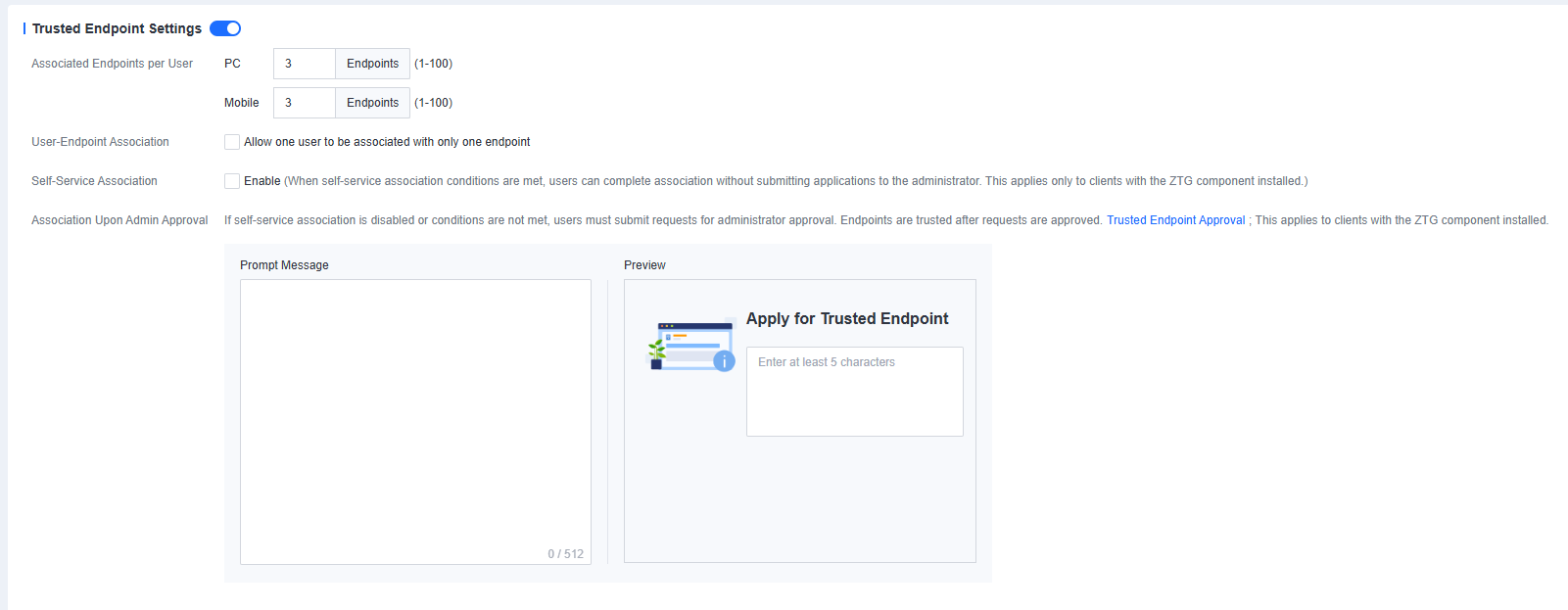
Task: Check Allow one user only one endpoint
Action: (x=232, y=142)
